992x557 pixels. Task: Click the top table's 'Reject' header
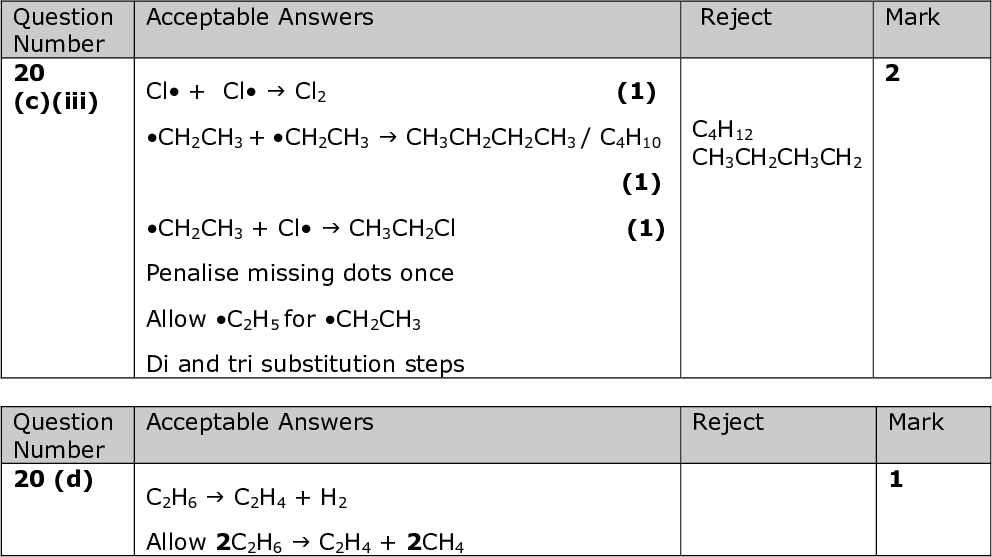735,17
